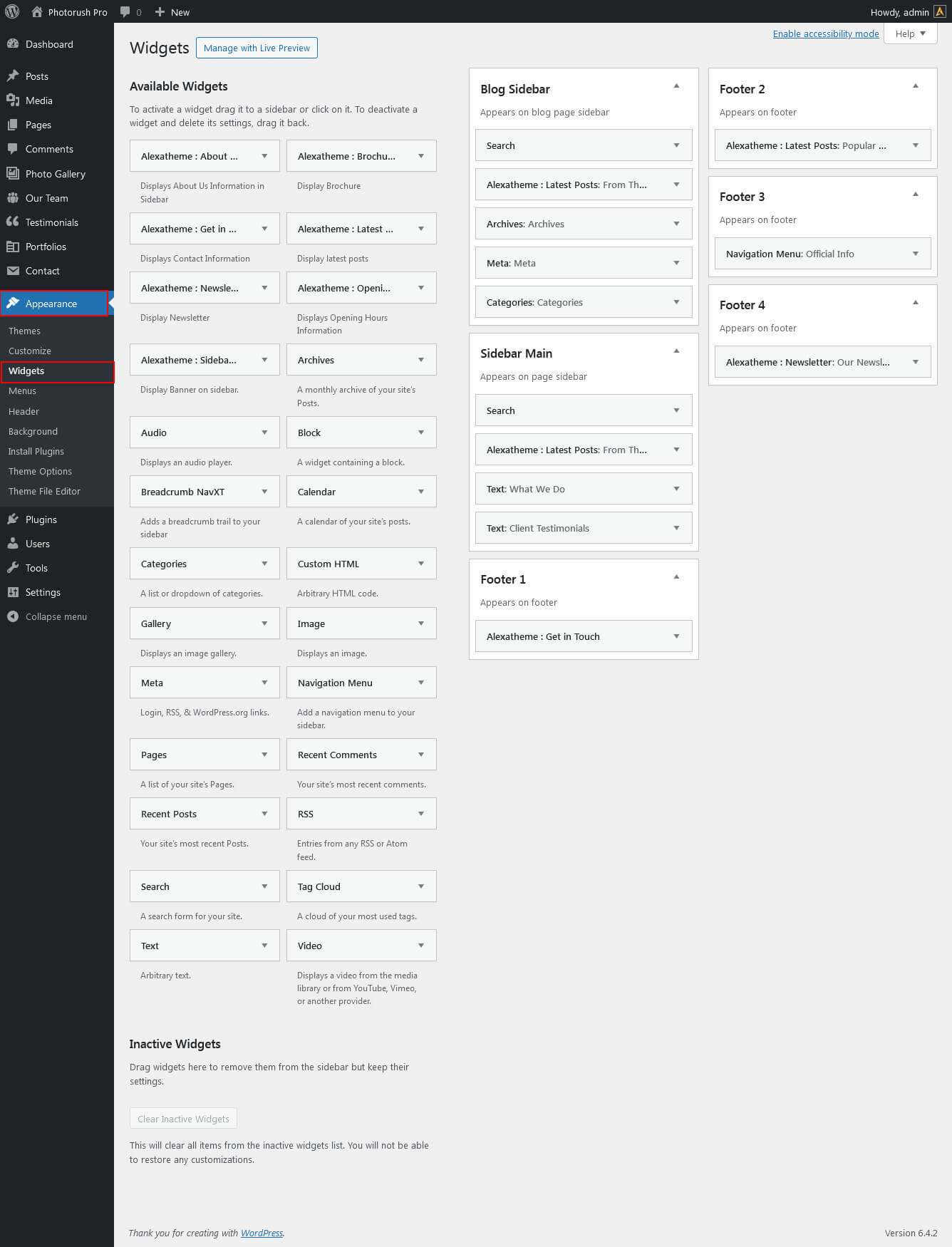This screenshot has width=952, height=1247.
Task: Expand available Alexatheme Opening Hours widget
Action: click(x=421, y=288)
